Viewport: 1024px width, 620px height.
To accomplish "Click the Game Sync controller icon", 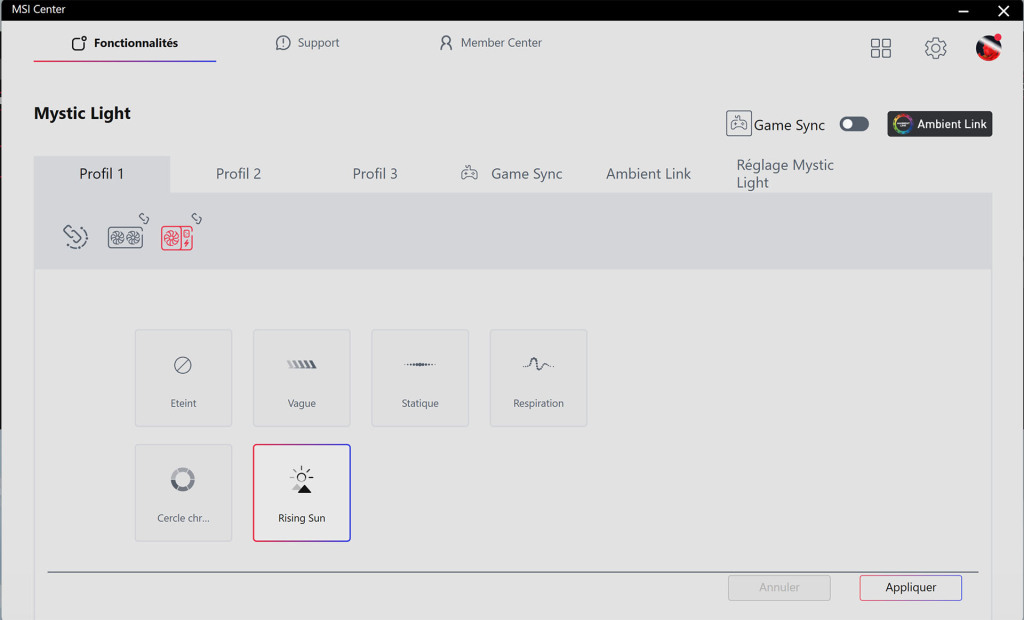I will (739, 124).
